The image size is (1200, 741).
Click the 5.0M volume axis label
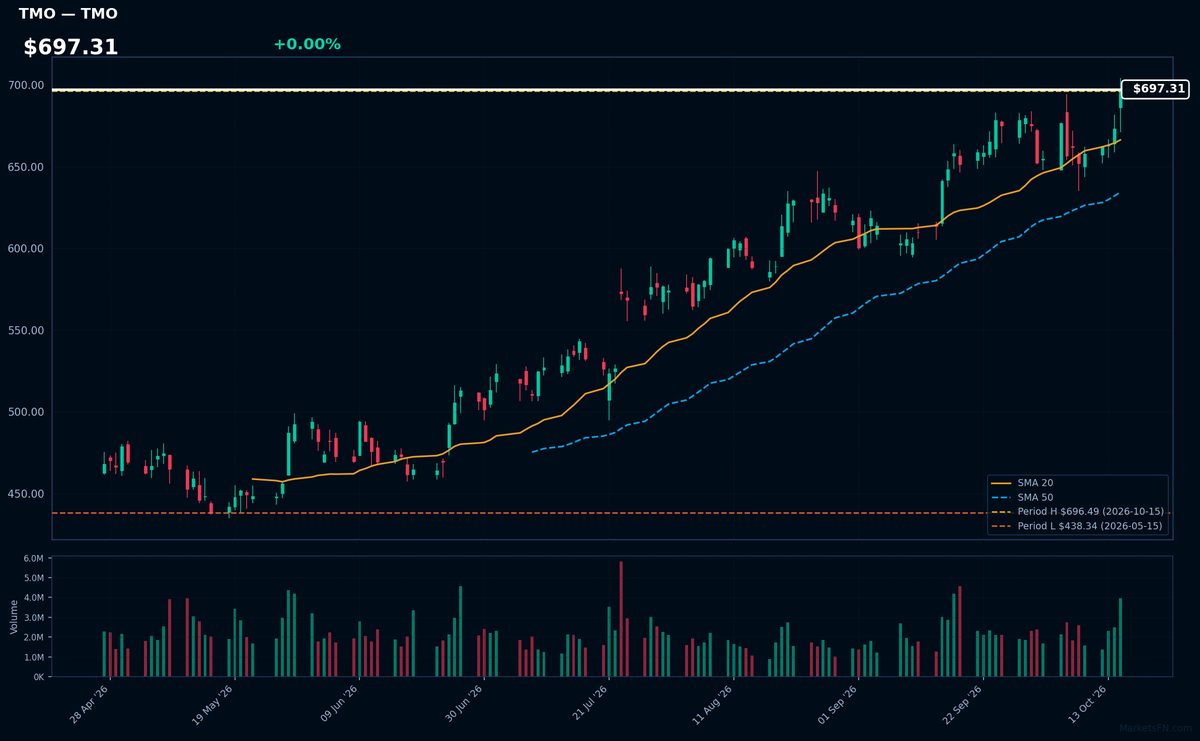click(35, 578)
